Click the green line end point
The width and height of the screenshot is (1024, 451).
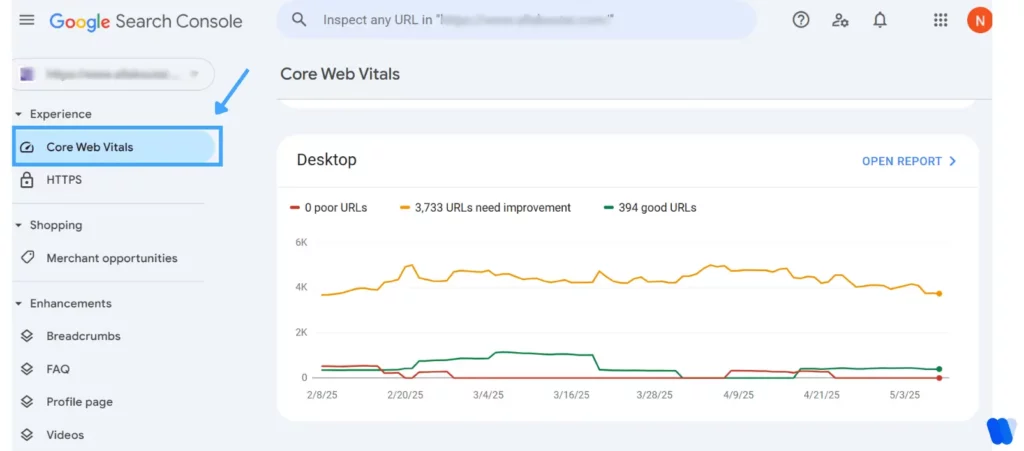click(939, 369)
